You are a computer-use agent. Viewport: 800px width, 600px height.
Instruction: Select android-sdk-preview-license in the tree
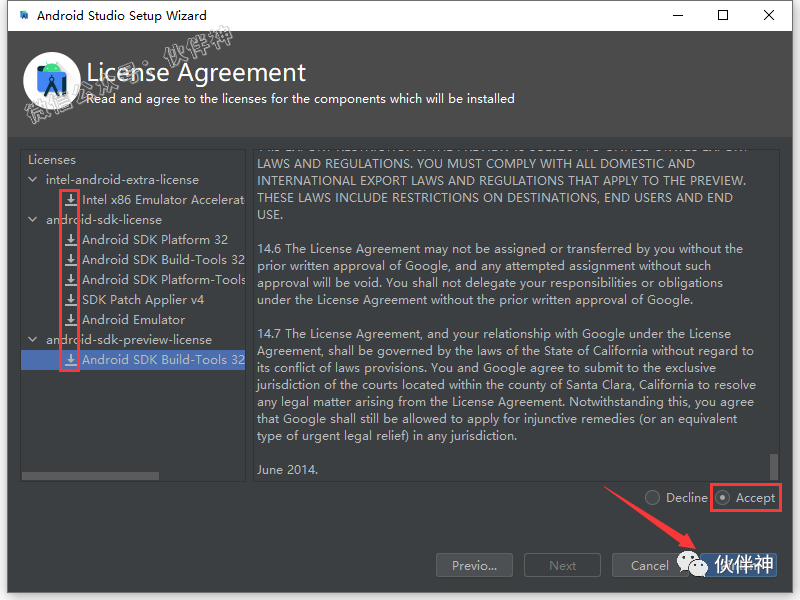tap(129, 339)
